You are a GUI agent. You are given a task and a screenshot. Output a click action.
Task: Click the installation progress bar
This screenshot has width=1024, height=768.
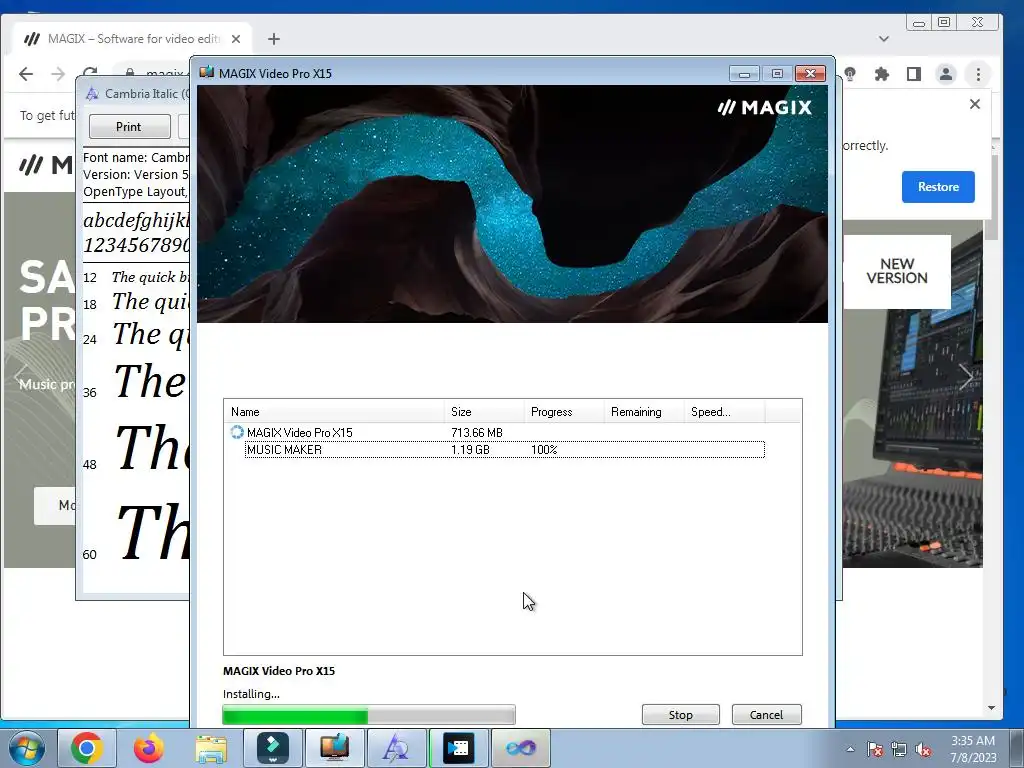369,714
